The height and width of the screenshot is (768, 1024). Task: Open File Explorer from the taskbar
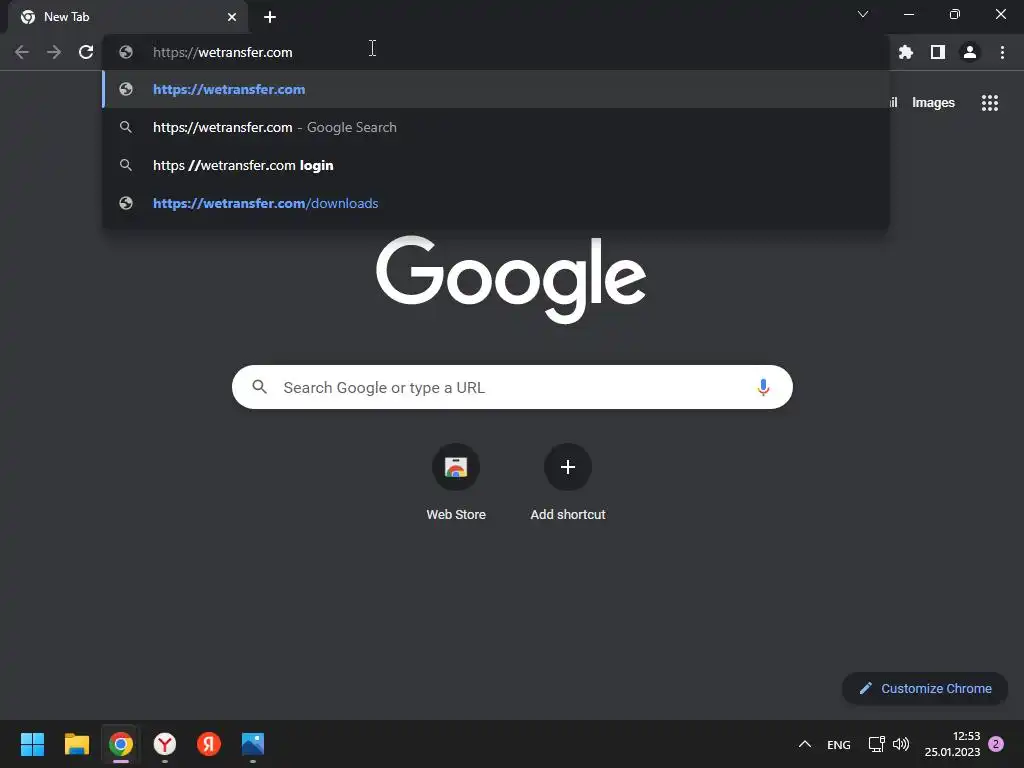pyautogui.click(x=76, y=744)
